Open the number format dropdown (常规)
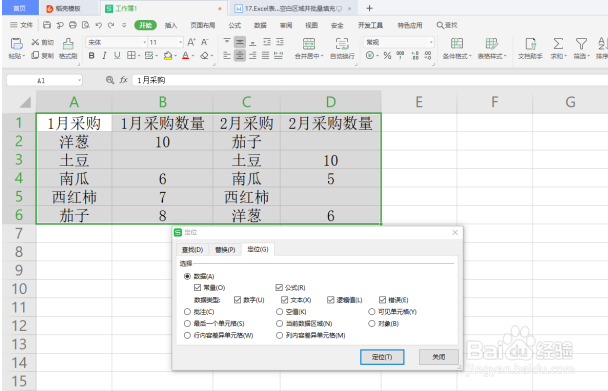Viewport: 608px width, 391px height. pos(431,42)
